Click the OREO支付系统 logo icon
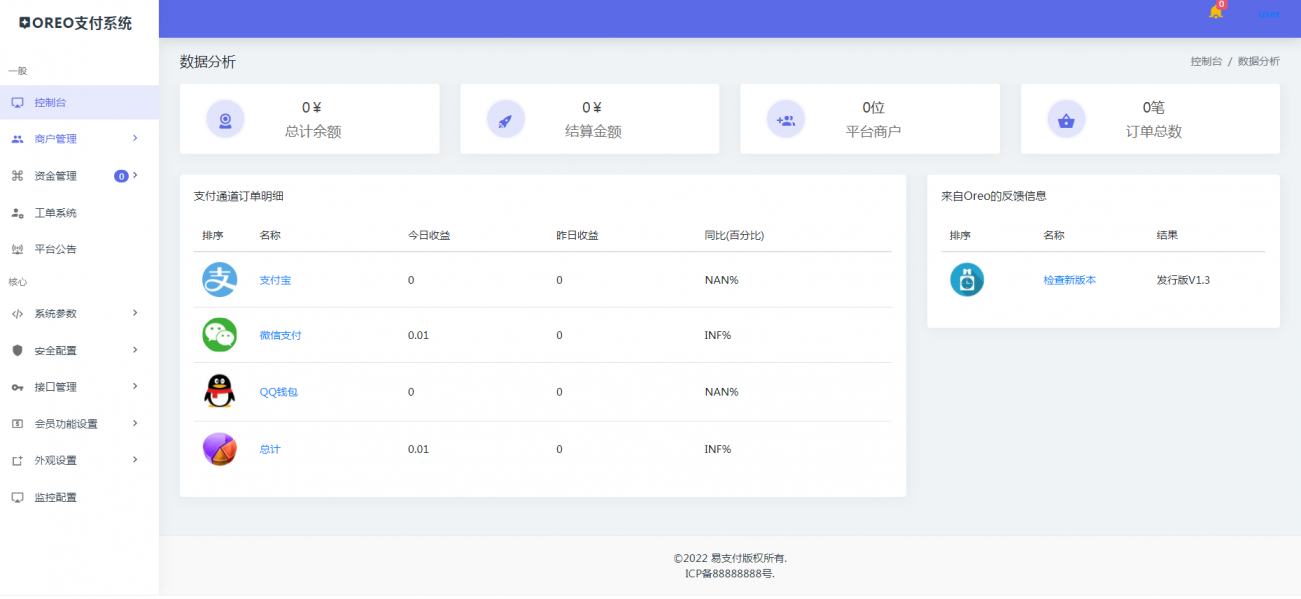The image size is (1301, 599). pos(27,21)
